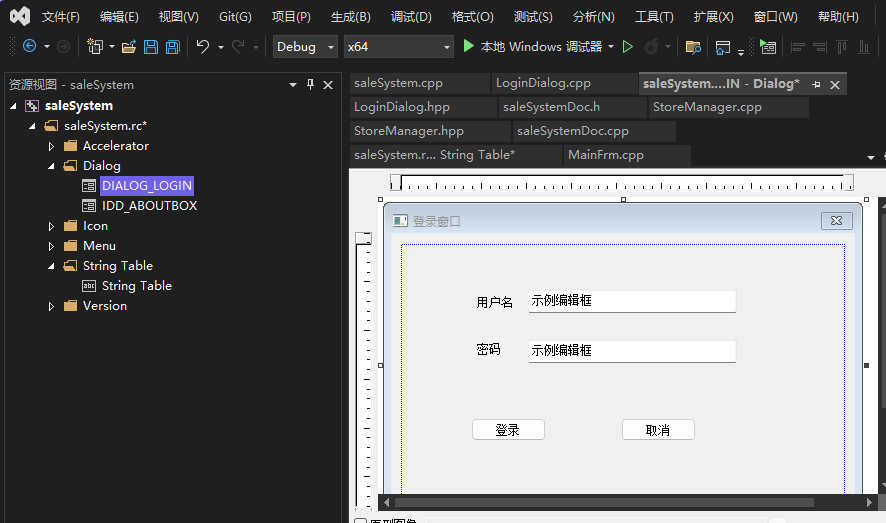The image size is (886, 523).
Task: Expand the Accelerator folder
Action: pyautogui.click(x=51, y=146)
